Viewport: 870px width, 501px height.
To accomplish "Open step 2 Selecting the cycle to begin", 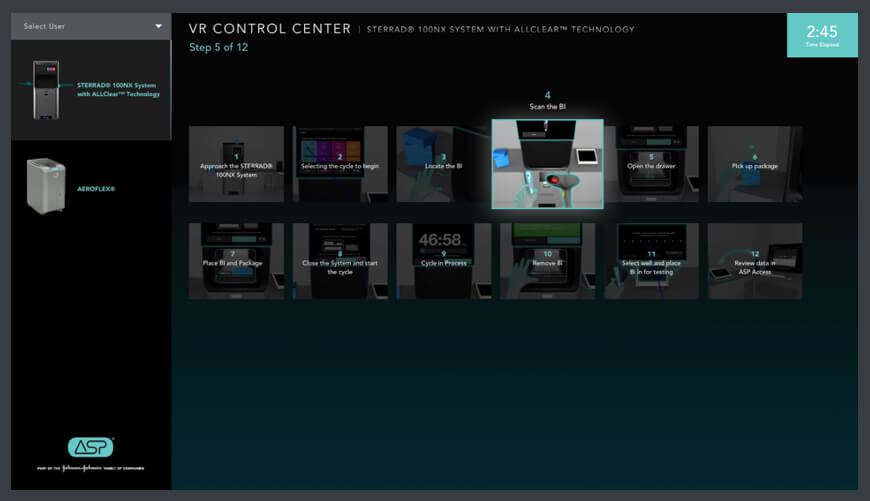I will 340,164.
